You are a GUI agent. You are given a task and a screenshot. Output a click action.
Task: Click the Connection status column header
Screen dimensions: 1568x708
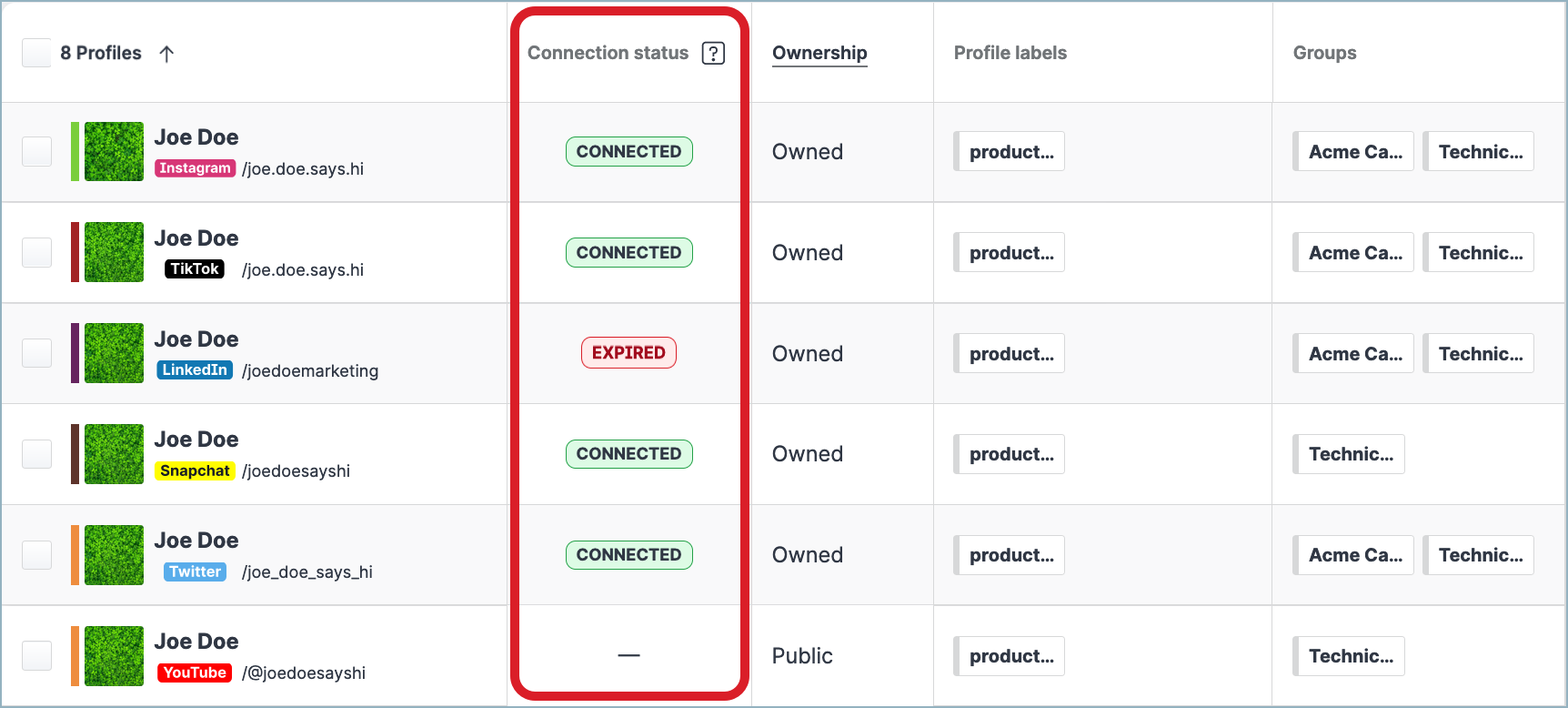[x=608, y=53]
